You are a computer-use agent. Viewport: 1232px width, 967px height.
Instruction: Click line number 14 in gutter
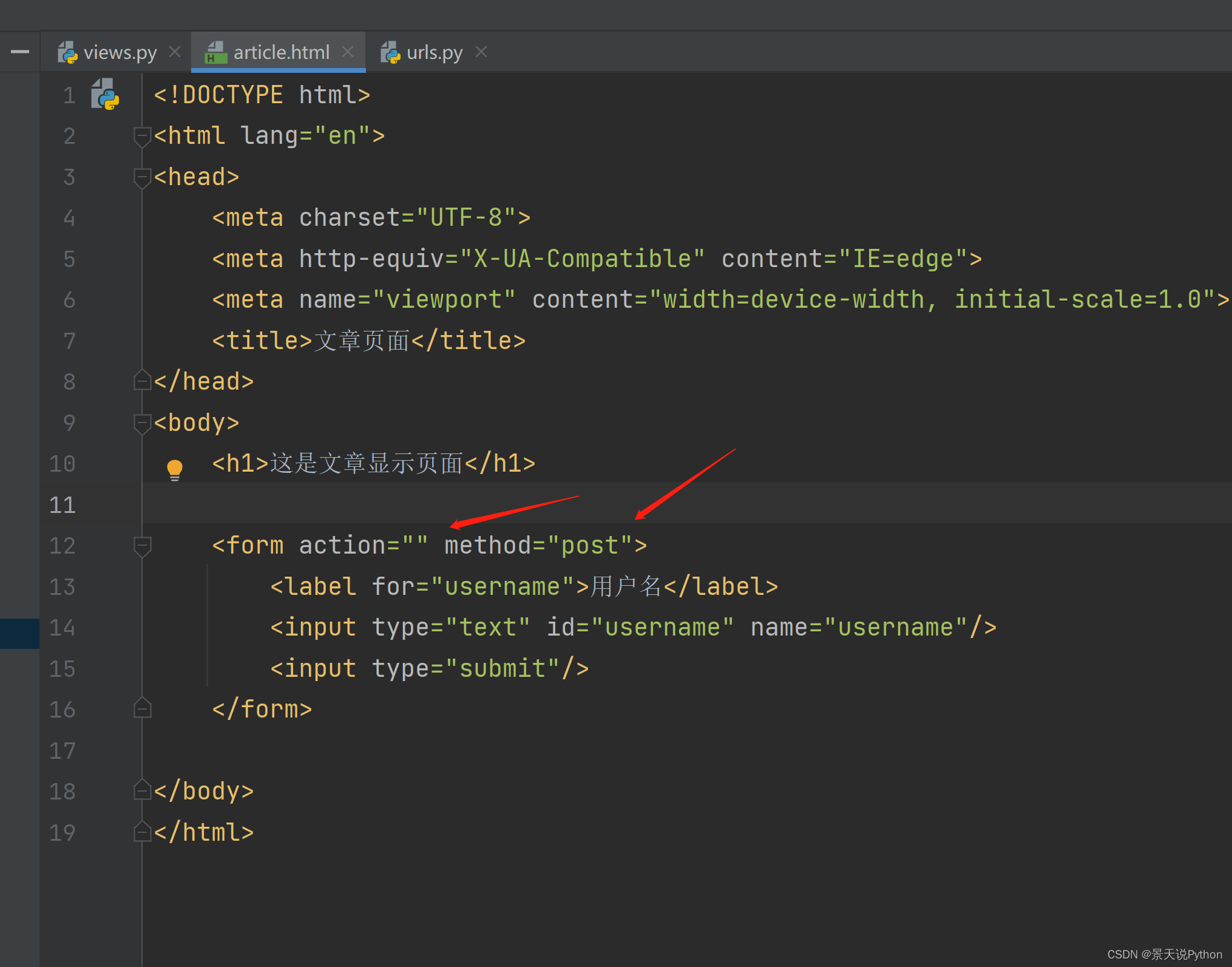pos(62,628)
